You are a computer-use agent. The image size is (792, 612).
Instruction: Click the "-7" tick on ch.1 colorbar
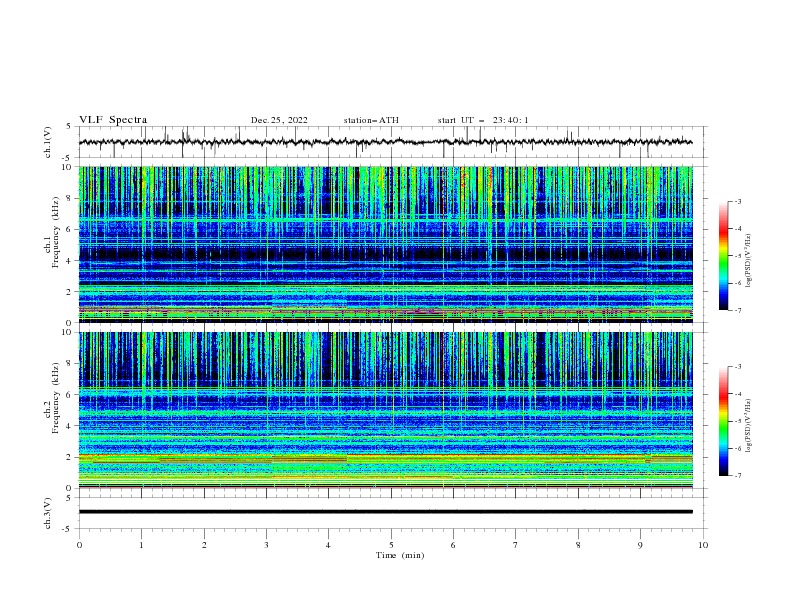coord(737,310)
